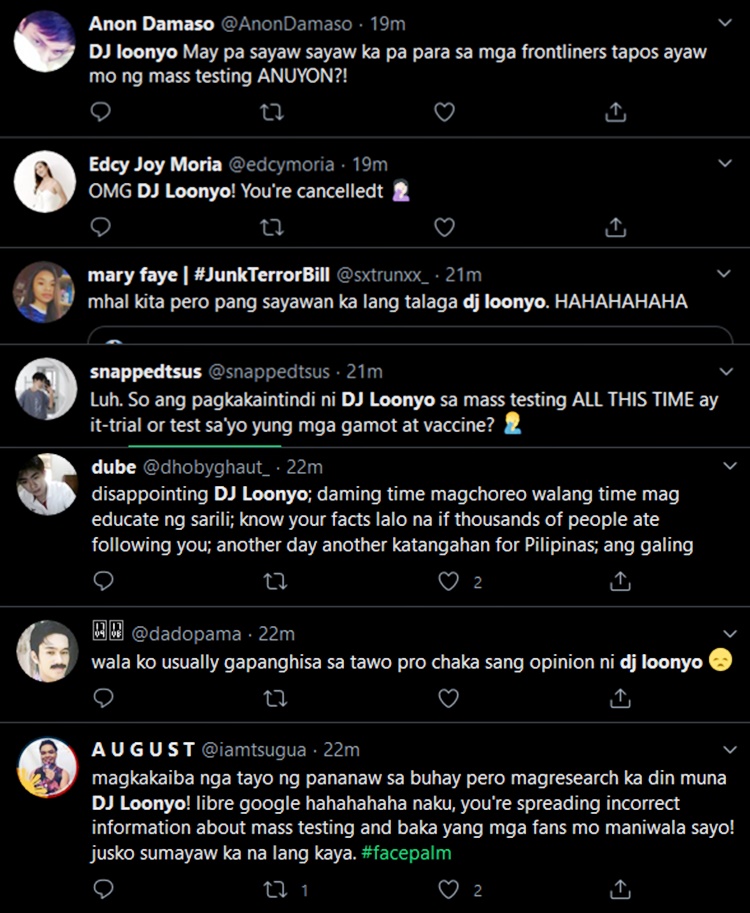Open dropdown arrow on snappedtsus tweet

click(724, 371)
